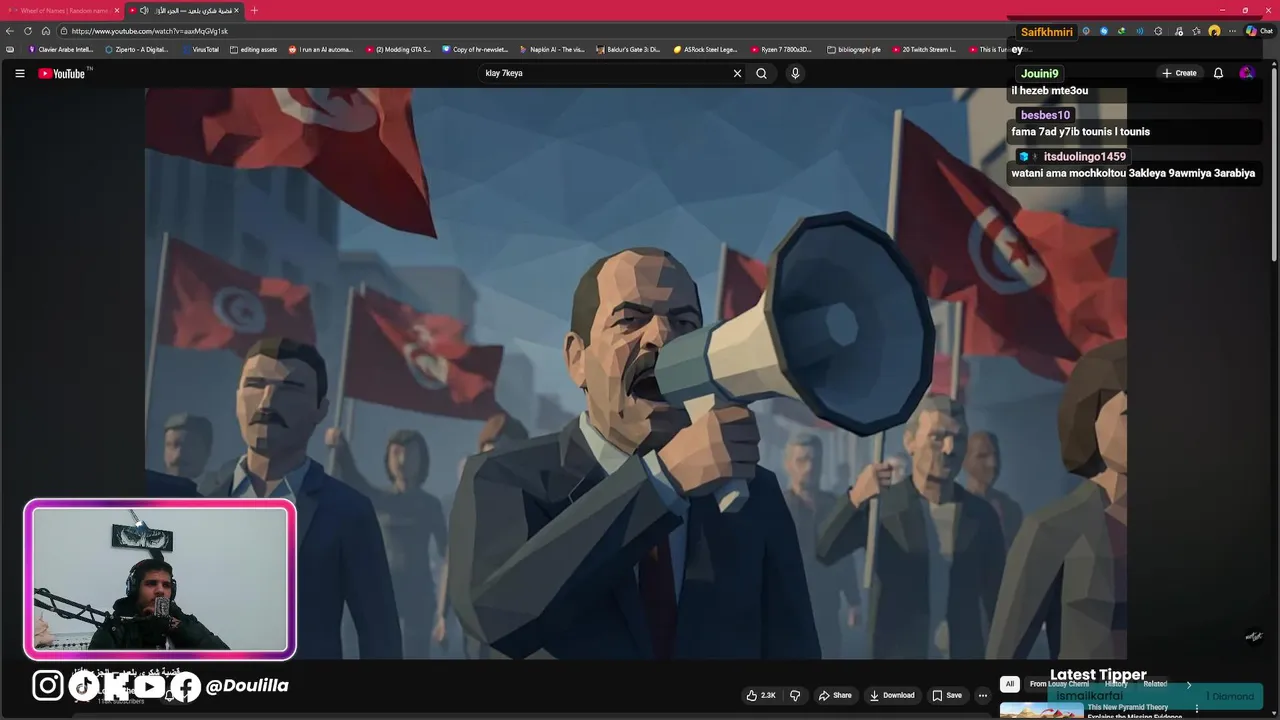Viewport: 1280px width, 720px height.
Task: Click the video player to pause
Action: click(x=636, y=373)
